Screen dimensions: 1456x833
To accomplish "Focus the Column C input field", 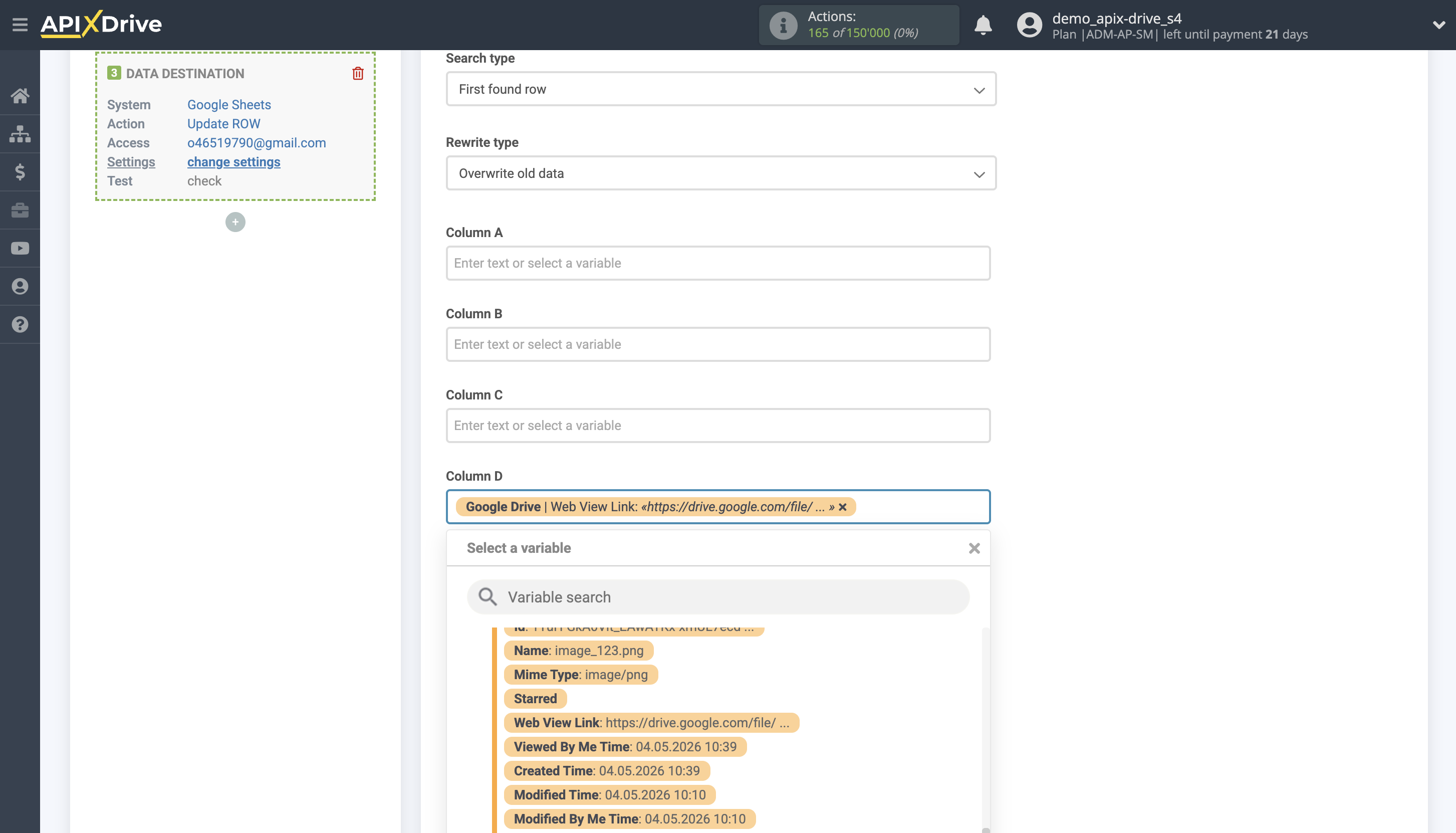I will (x=717, y=426).
